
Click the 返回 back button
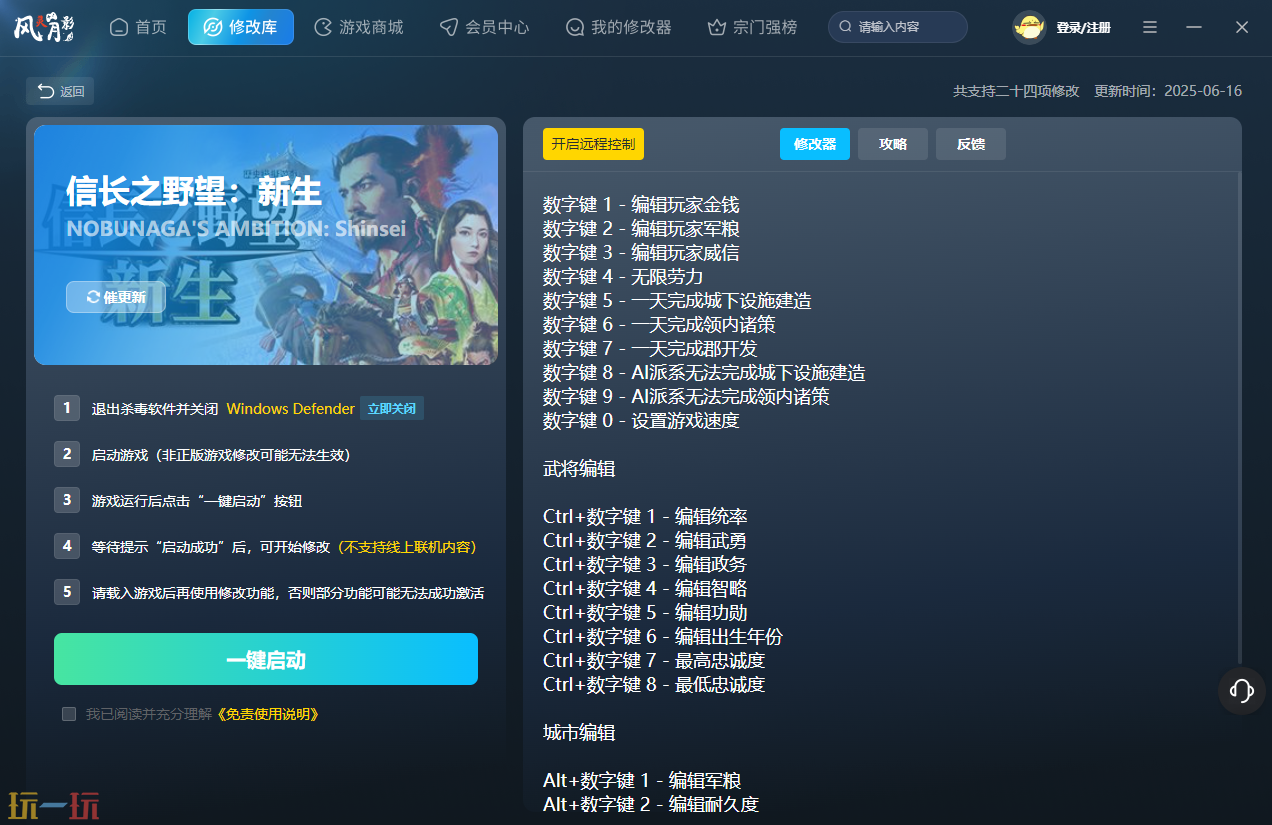60,91
